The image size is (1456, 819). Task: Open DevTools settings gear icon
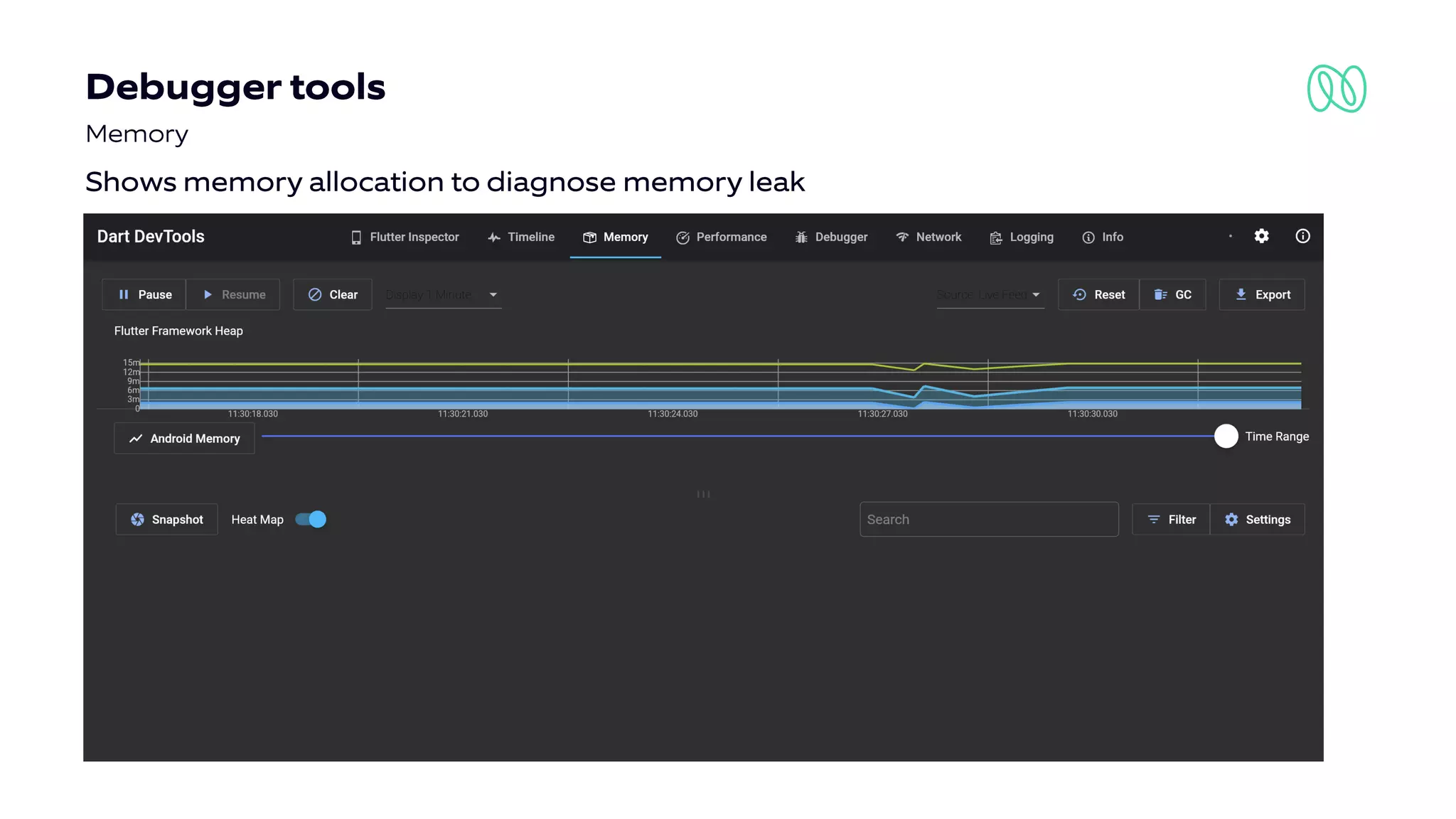1261,236
